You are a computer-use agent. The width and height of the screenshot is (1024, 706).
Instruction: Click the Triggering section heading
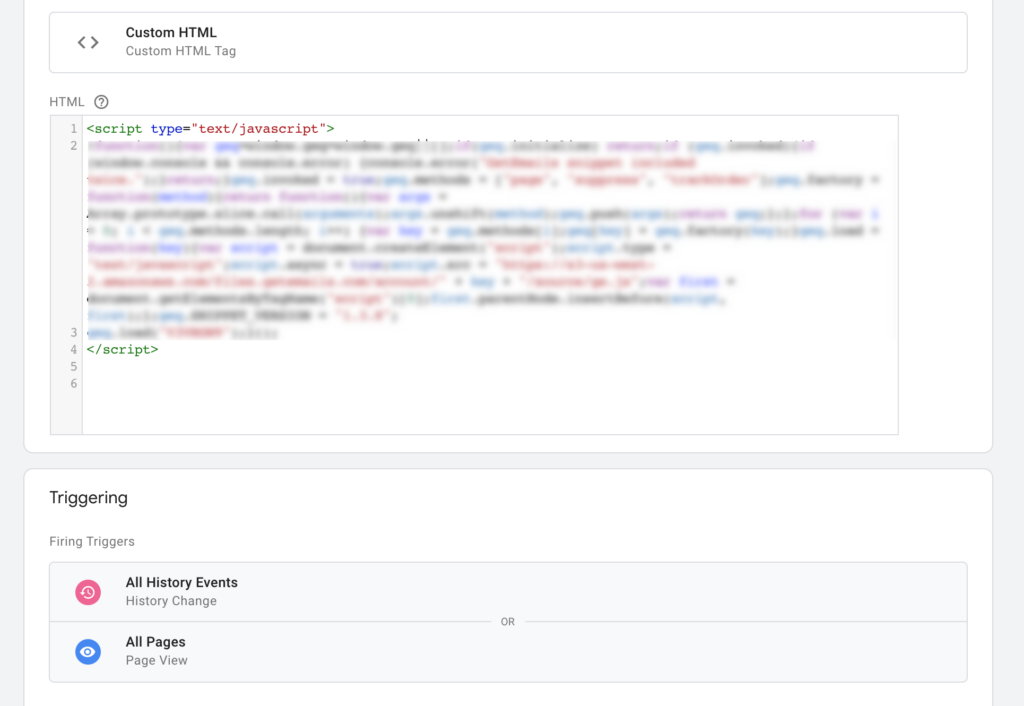click(89, 498)
